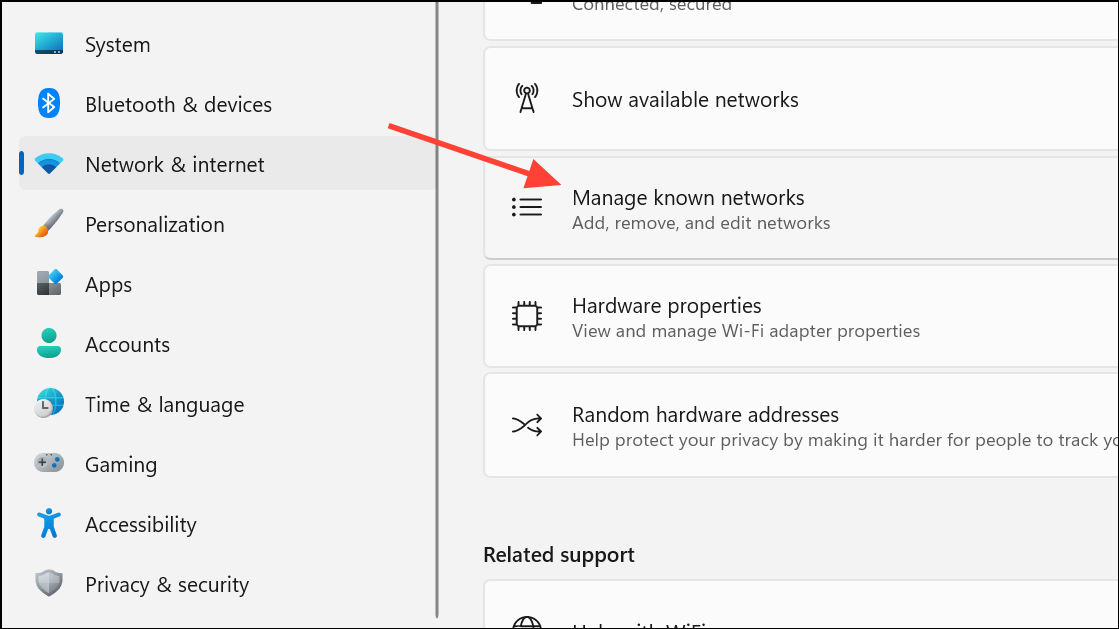Click the Accounts person icon
The width and height of the screenshot is (1119, 629).
pyautogui.click(x=48, y=344)
